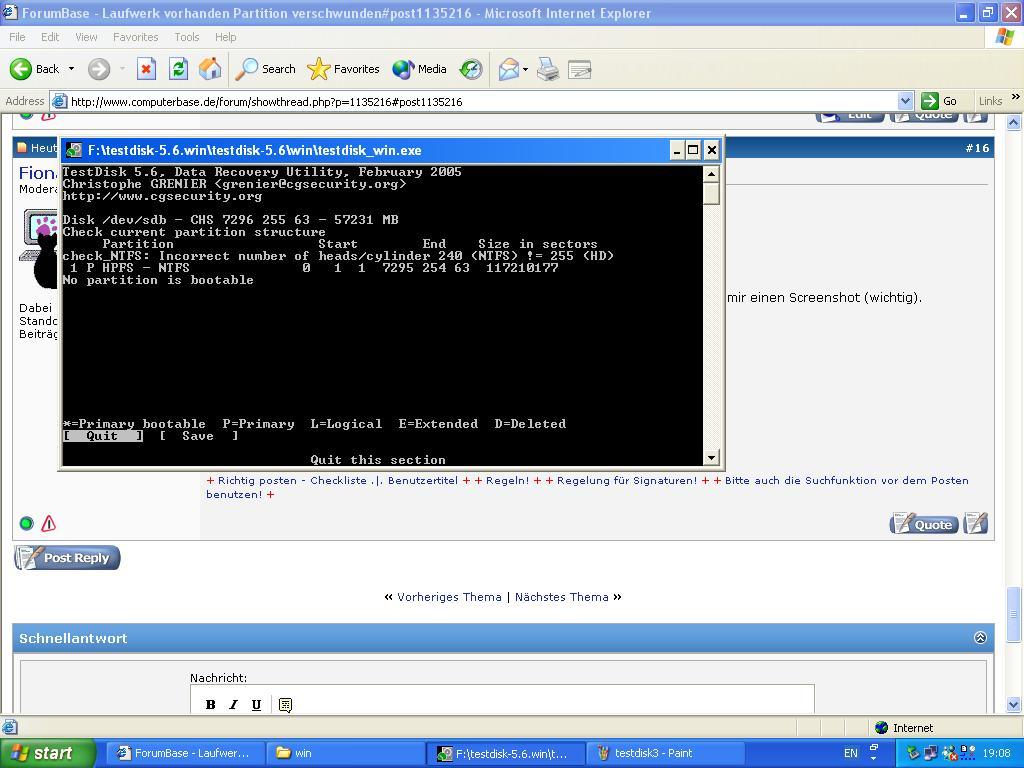
Task: Toggle bold formatting in quick reply
Action: (x=210, y=705)
